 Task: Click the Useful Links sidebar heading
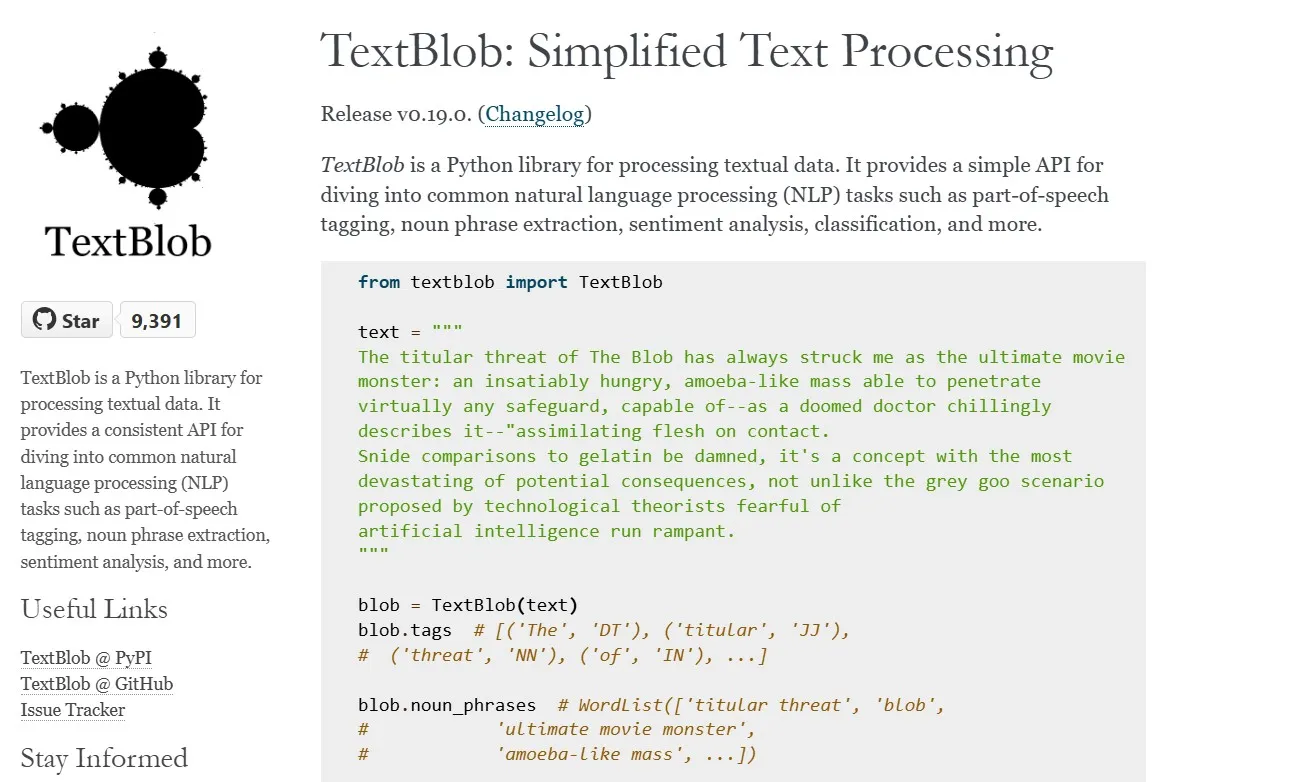tap(94, 609)
